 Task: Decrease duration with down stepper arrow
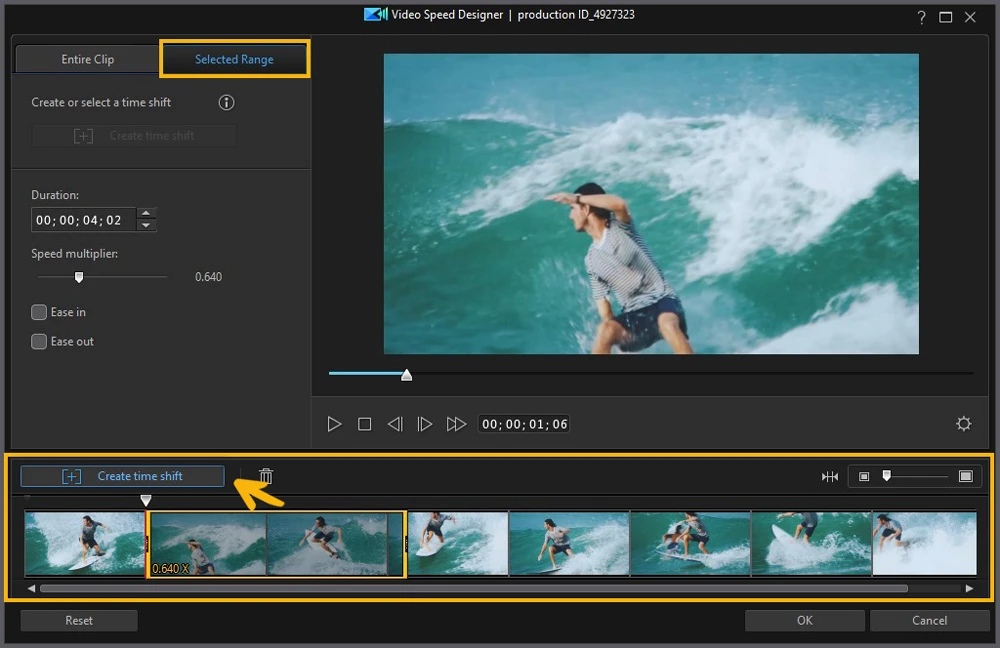point(146,226)
